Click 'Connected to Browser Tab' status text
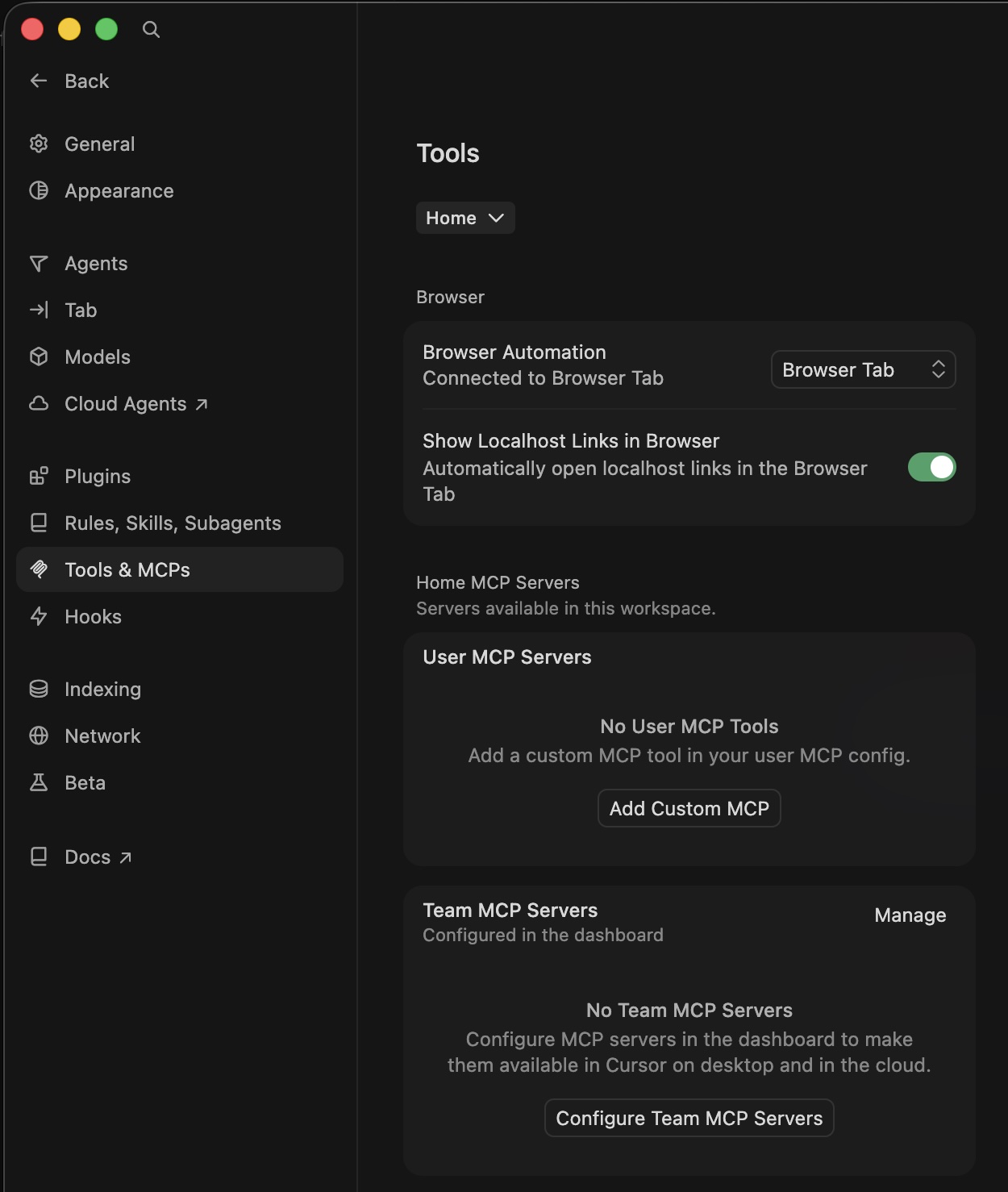 [543, 378]
